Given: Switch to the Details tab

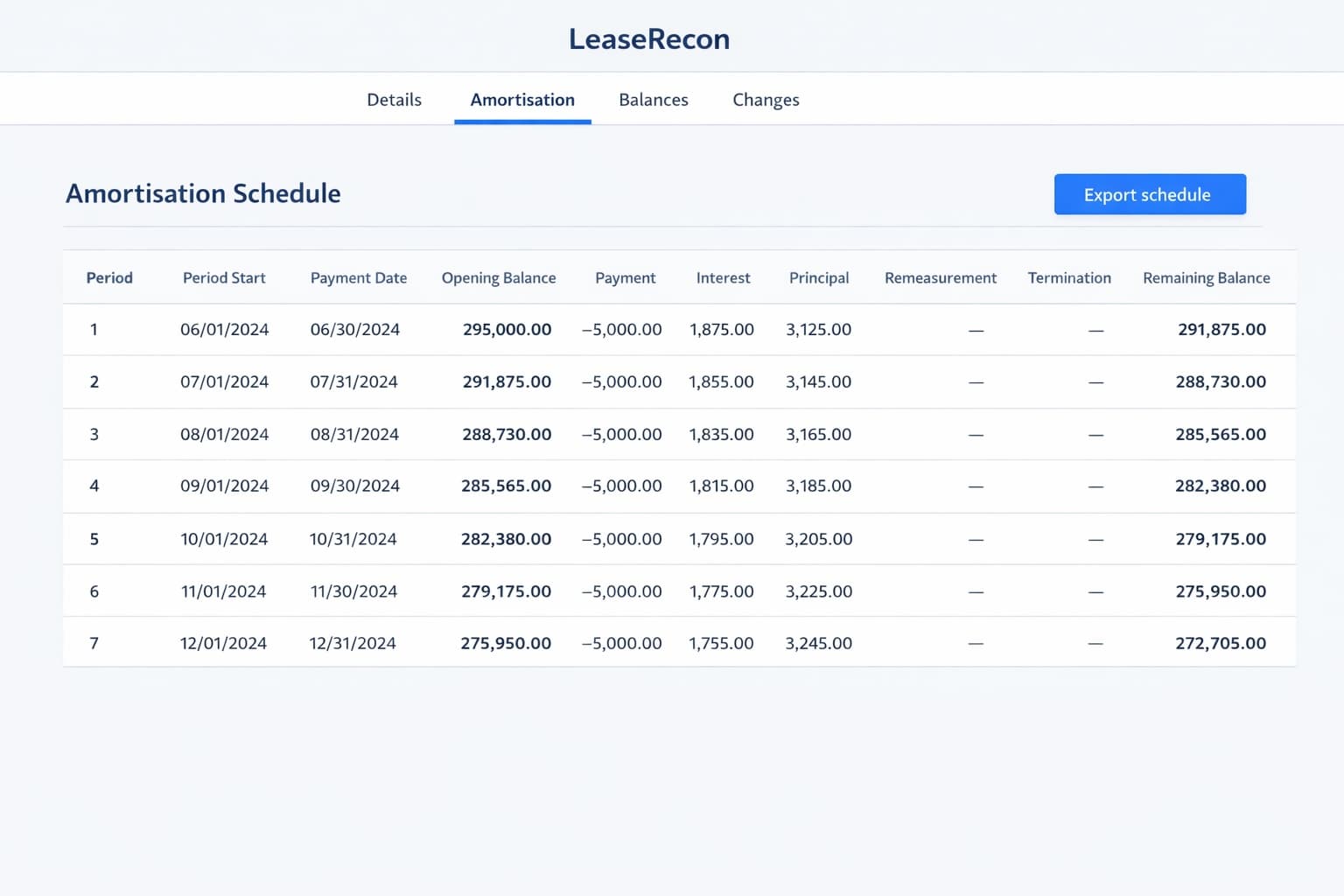Looking at the screenshot, I should point(394,100).
